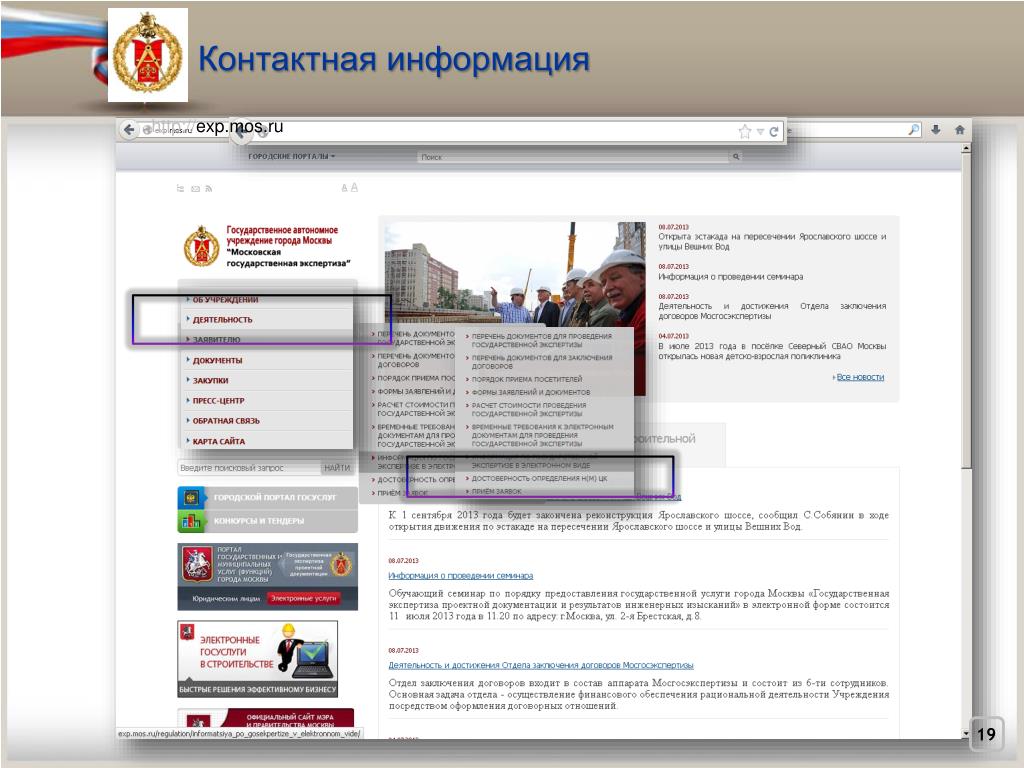
Task: Reload the page with refresh icon
Action: pyautogui.click(x=774, y=132)
